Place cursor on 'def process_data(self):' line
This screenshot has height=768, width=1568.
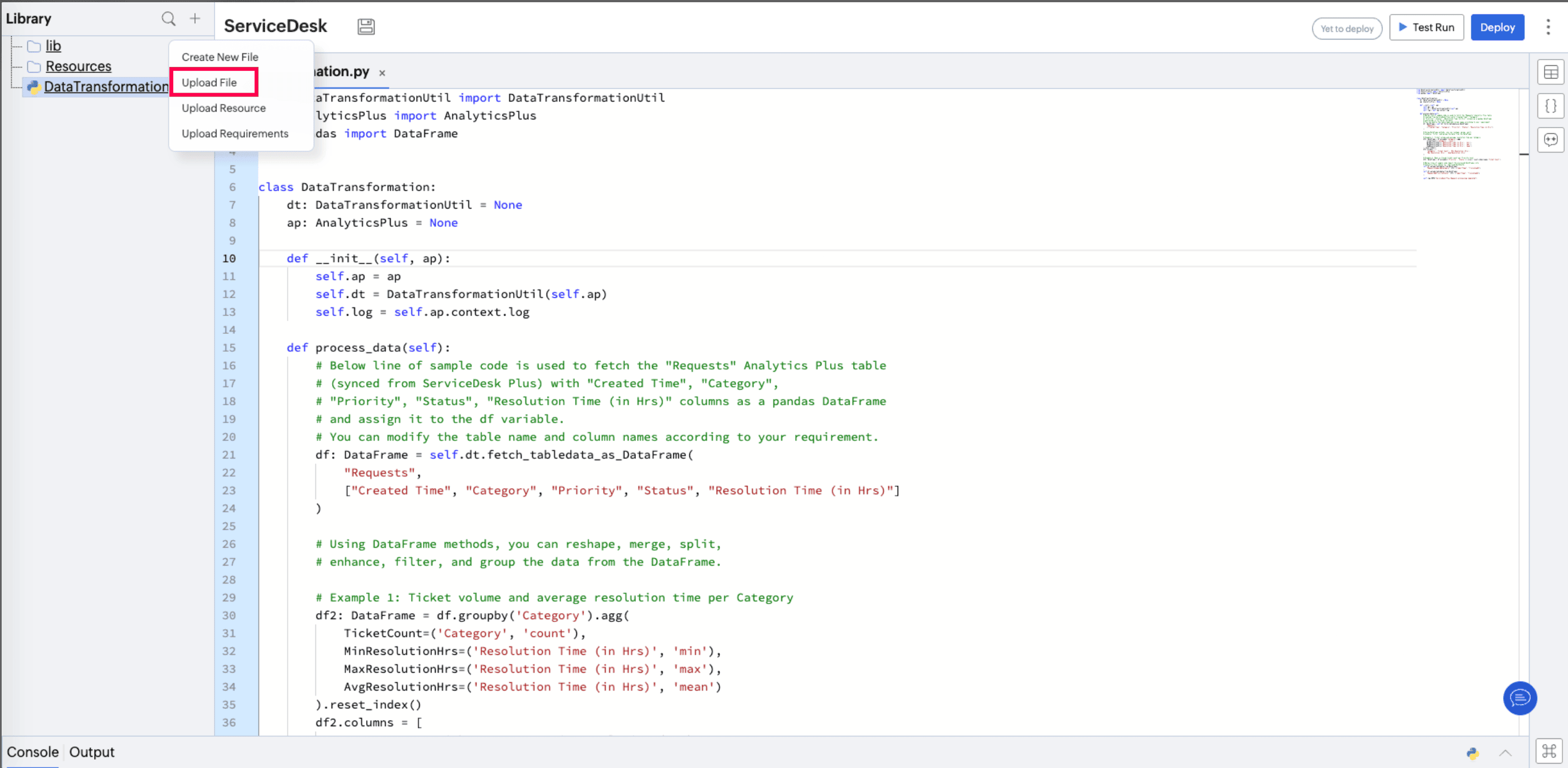pyautogui.click(x=369, y=348)
